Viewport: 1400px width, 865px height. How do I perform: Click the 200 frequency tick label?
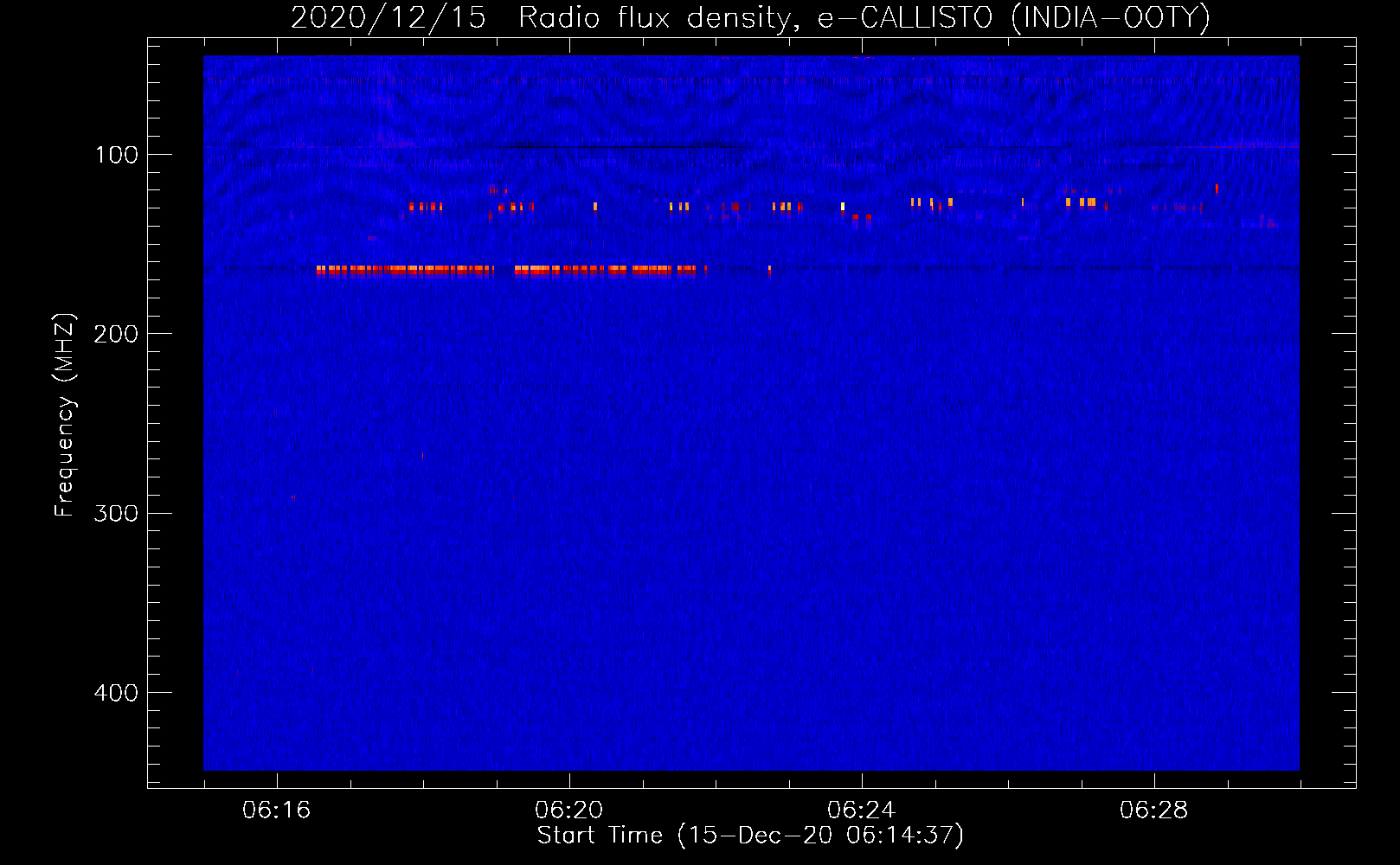point(117,334)
